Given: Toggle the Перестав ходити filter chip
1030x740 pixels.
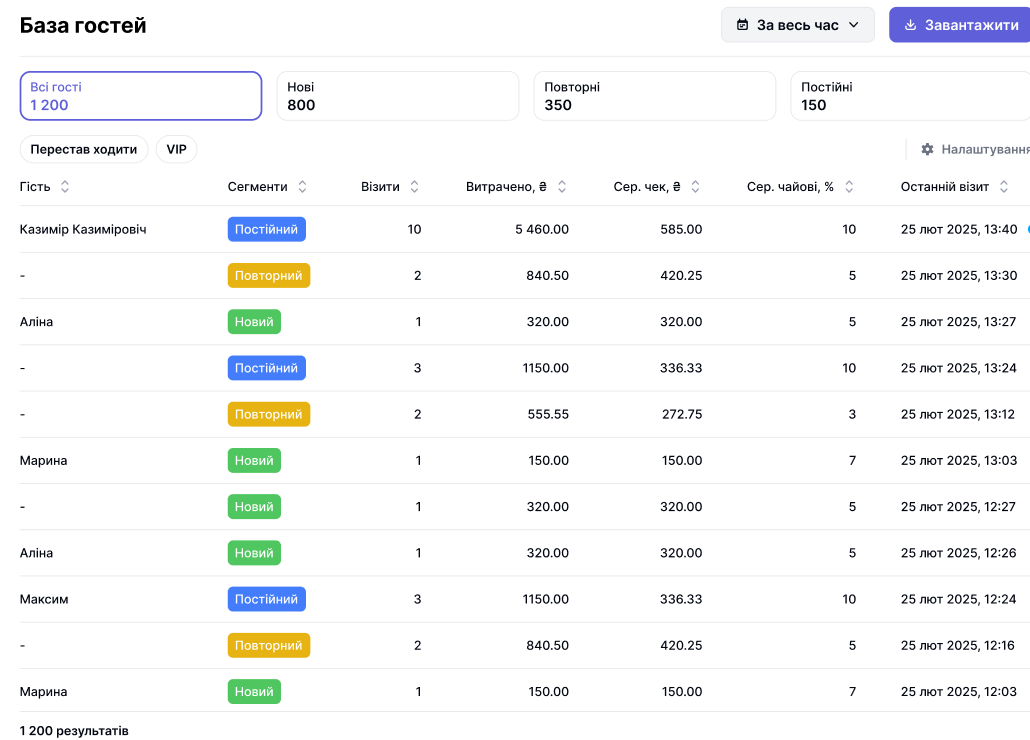Looking at the screenshot, I should tap(84, 149).
